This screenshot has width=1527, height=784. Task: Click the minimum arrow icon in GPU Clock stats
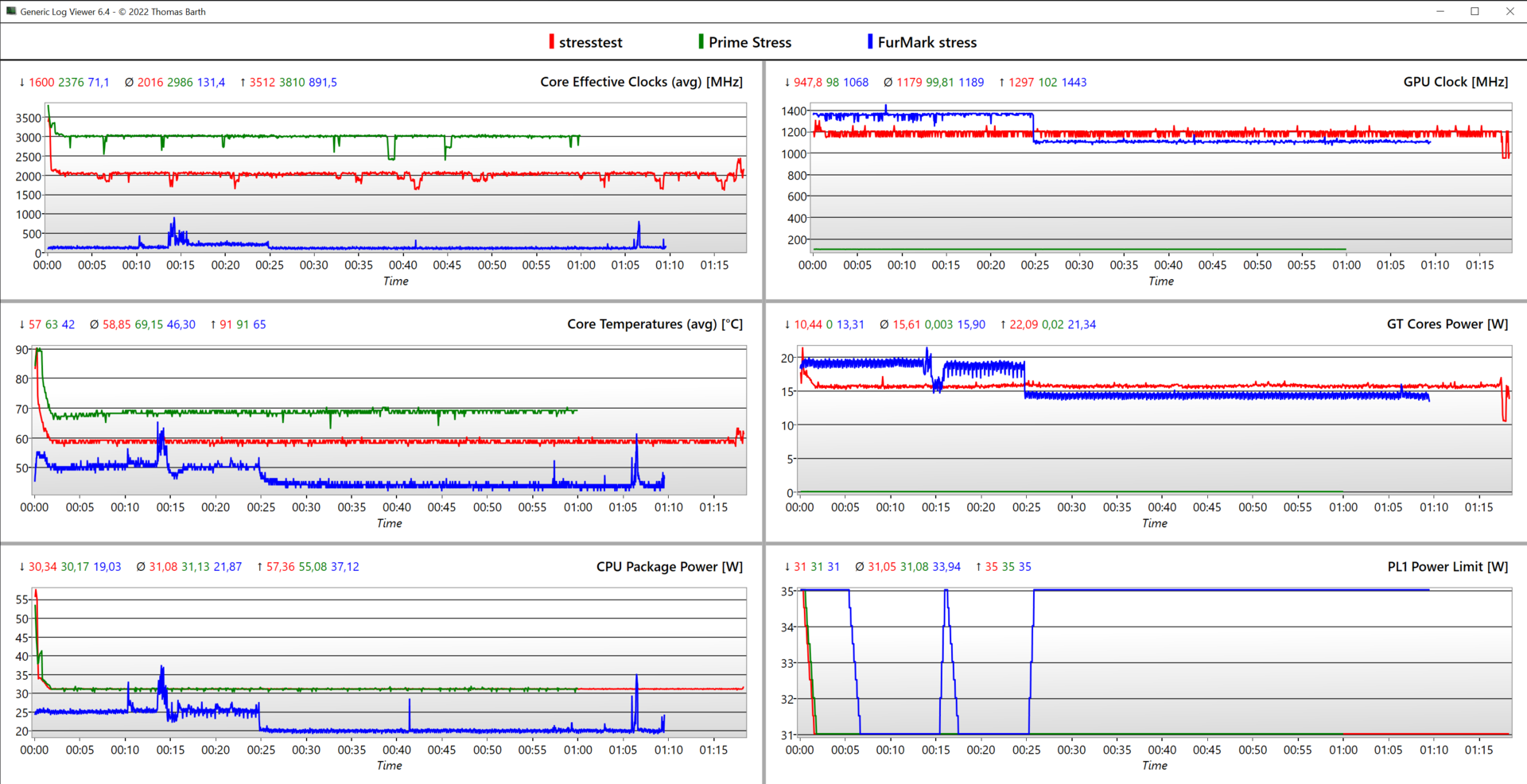click(787, 82)
